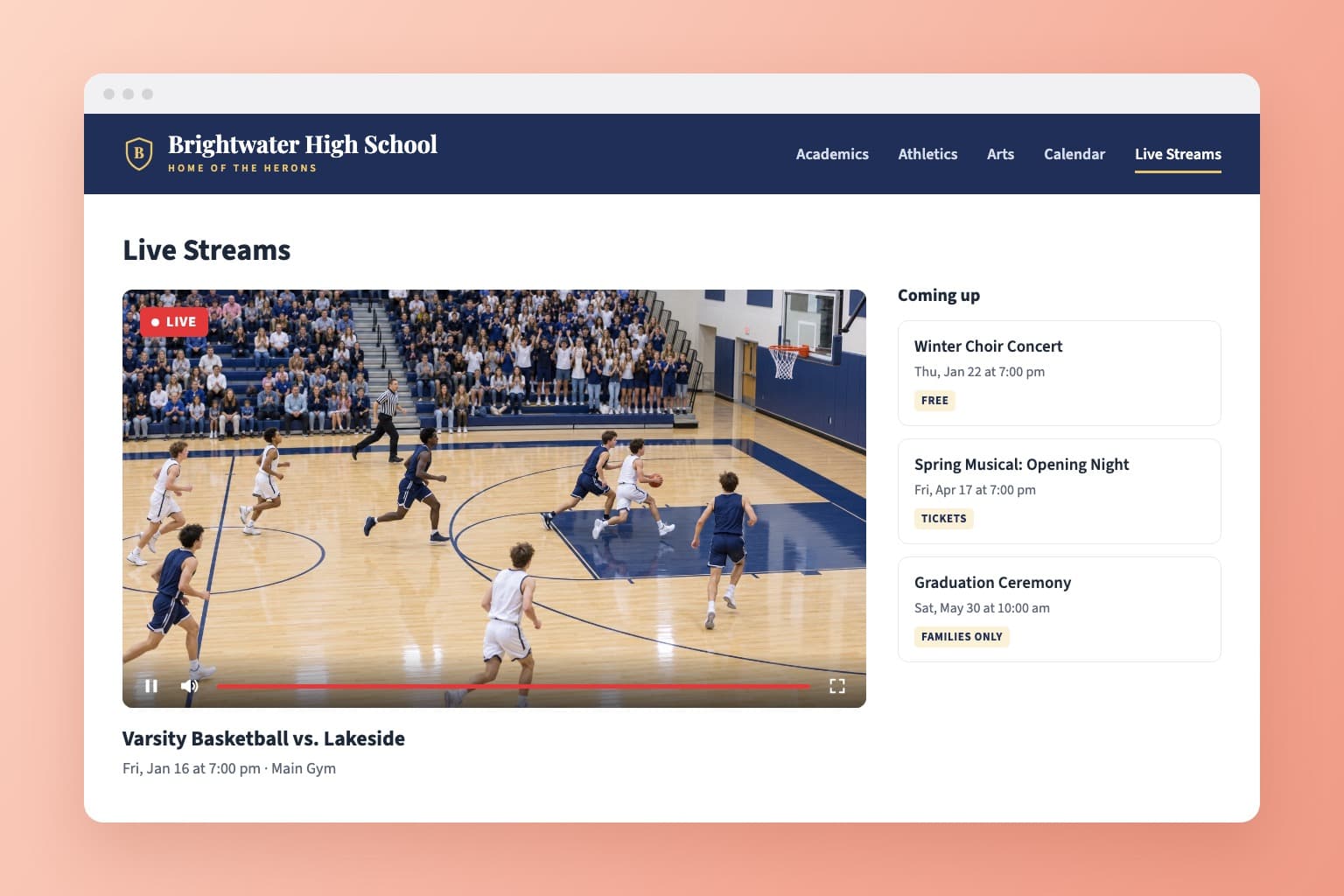Click the Brightwater shield logo
Screen dimensions: 1344x896
[x=139, y=153]
